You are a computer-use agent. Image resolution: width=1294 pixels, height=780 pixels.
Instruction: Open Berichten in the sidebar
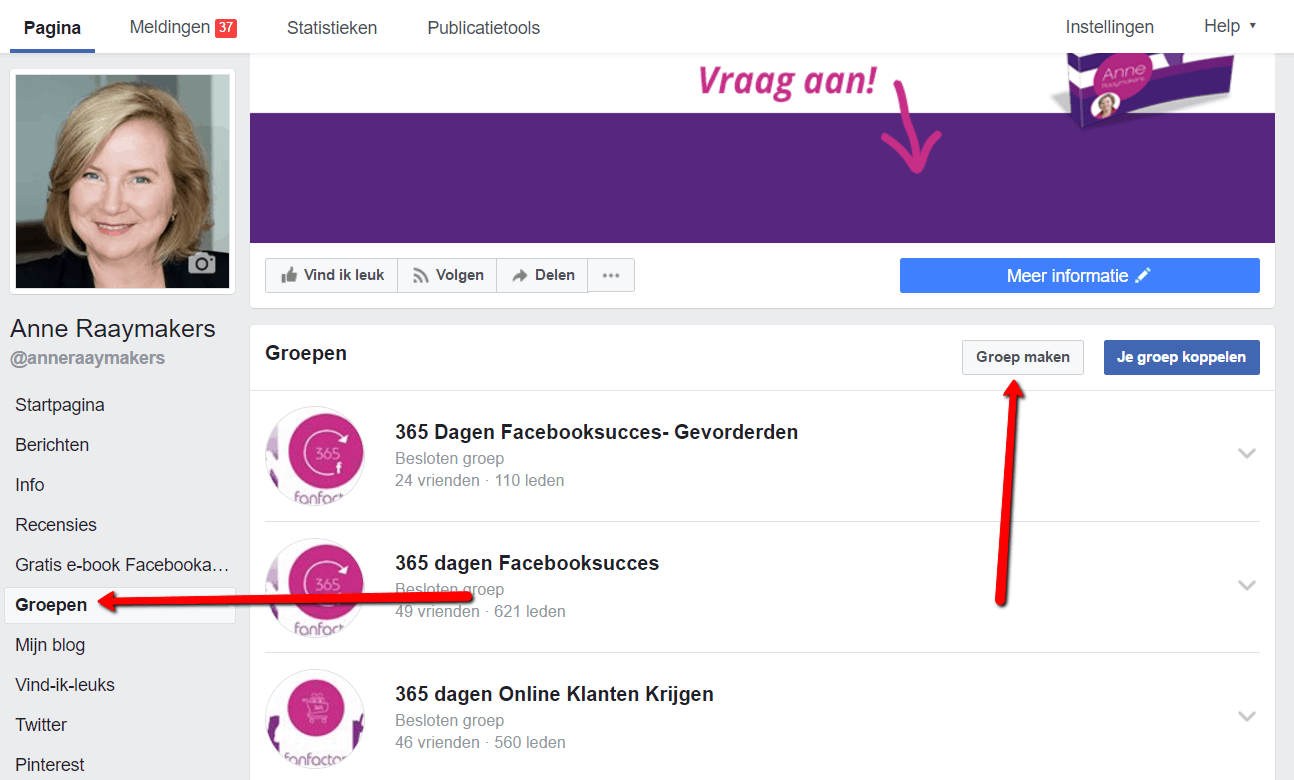52,445
